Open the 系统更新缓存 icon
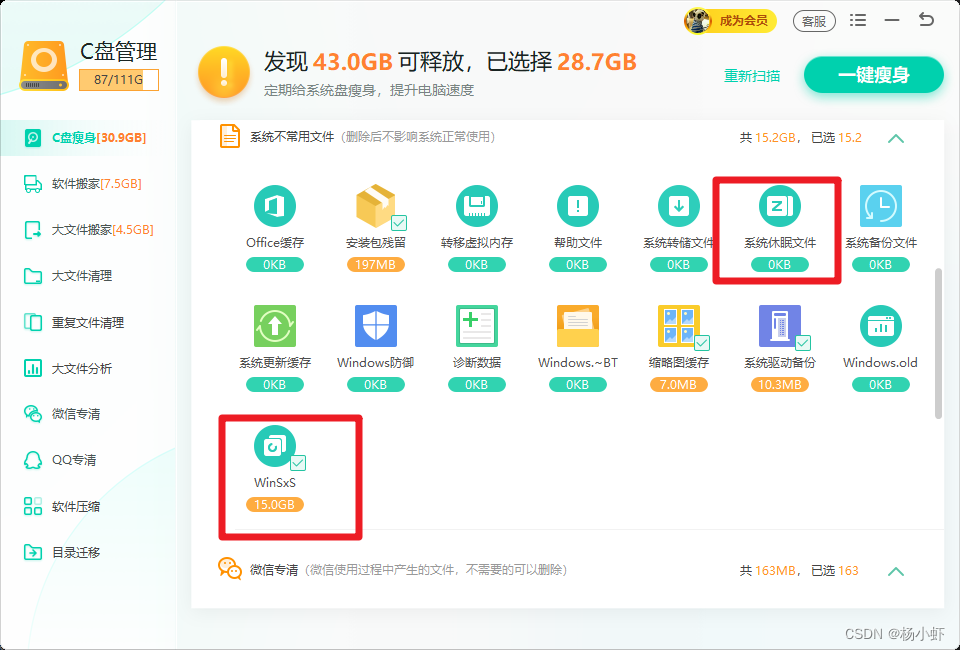Viewport: 960px width, 650px height. tap(274, 326)
